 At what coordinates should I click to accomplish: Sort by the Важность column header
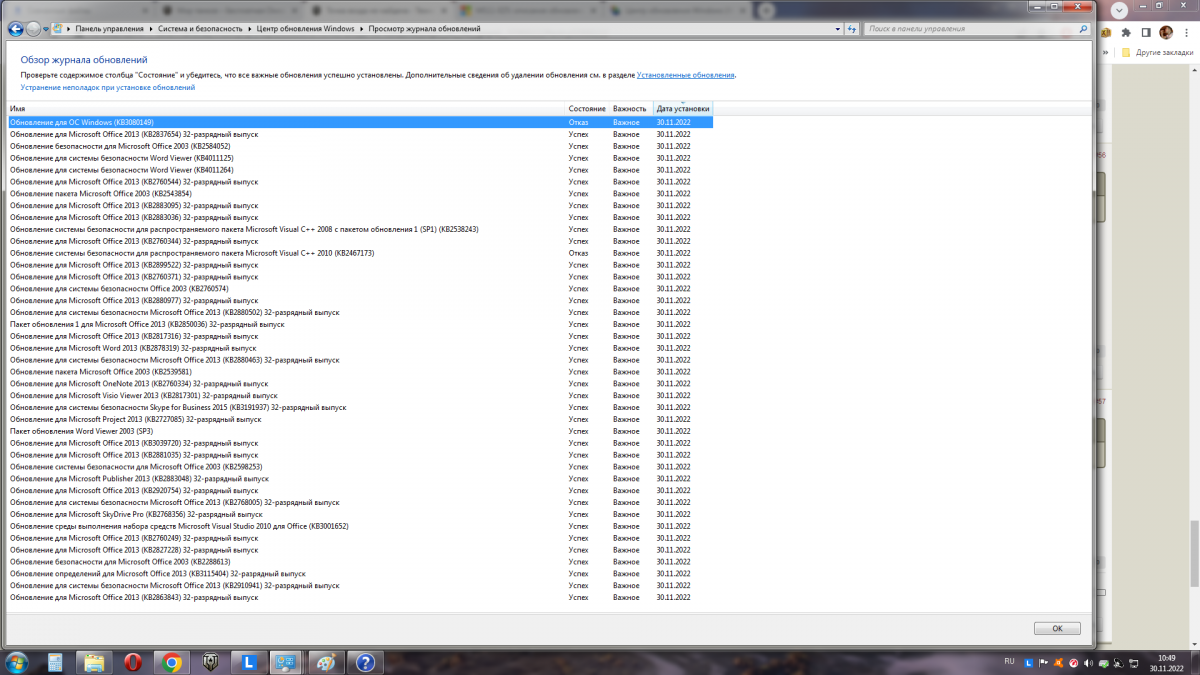pos(631,108)
